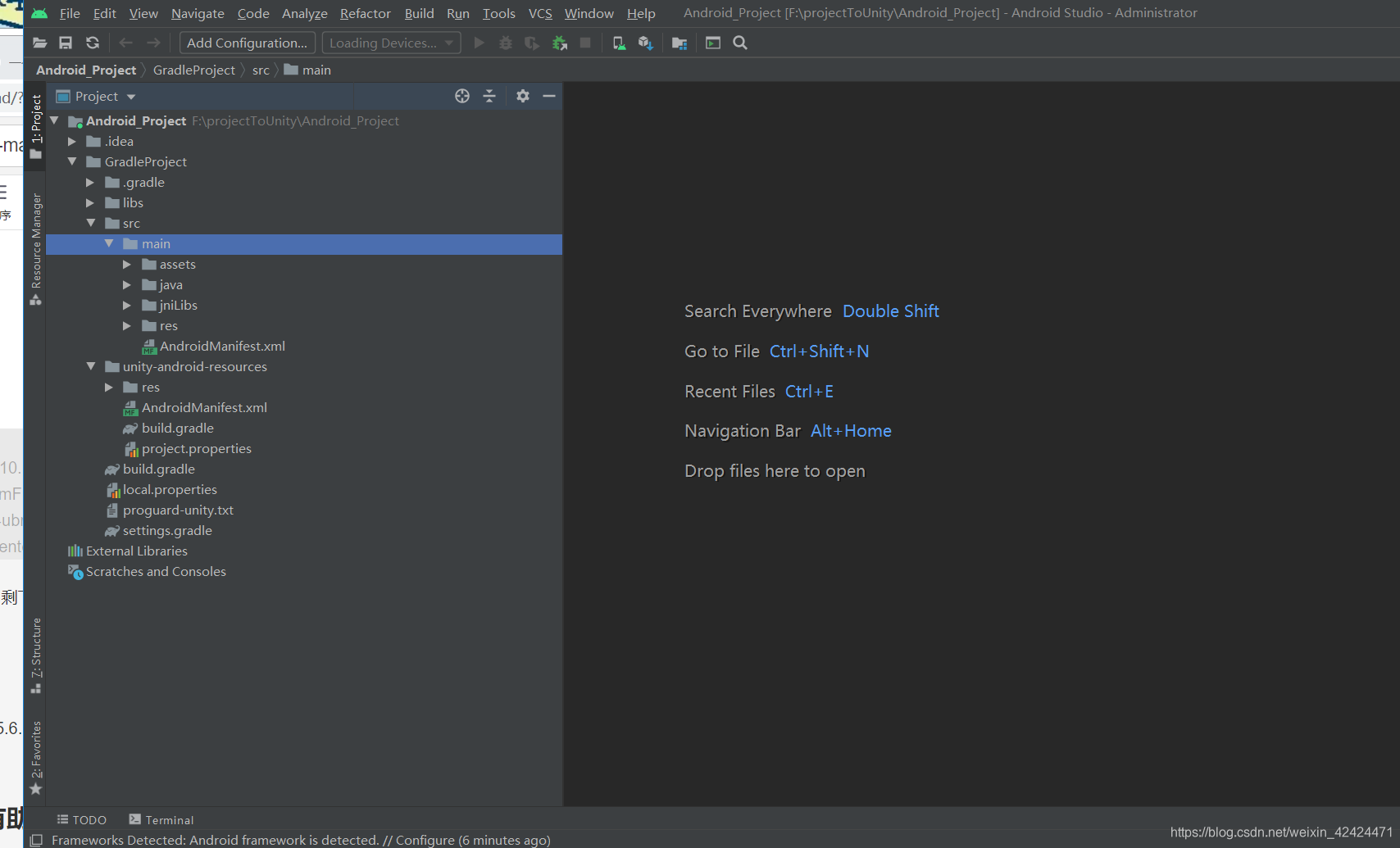Image resolution: width=1400 pixels, height=848 pixels.
Task: Expand the assets folder arrow
Action: (127, 264)
